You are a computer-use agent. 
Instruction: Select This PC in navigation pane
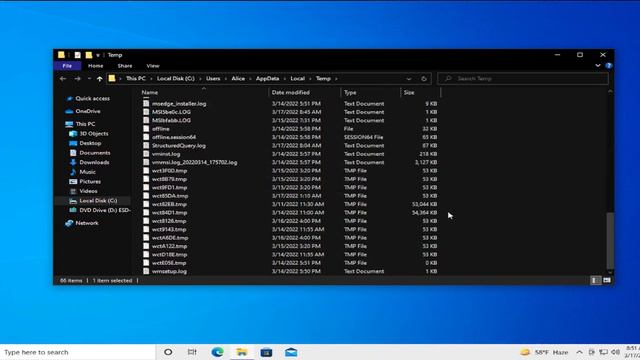(x=85, y=124)
